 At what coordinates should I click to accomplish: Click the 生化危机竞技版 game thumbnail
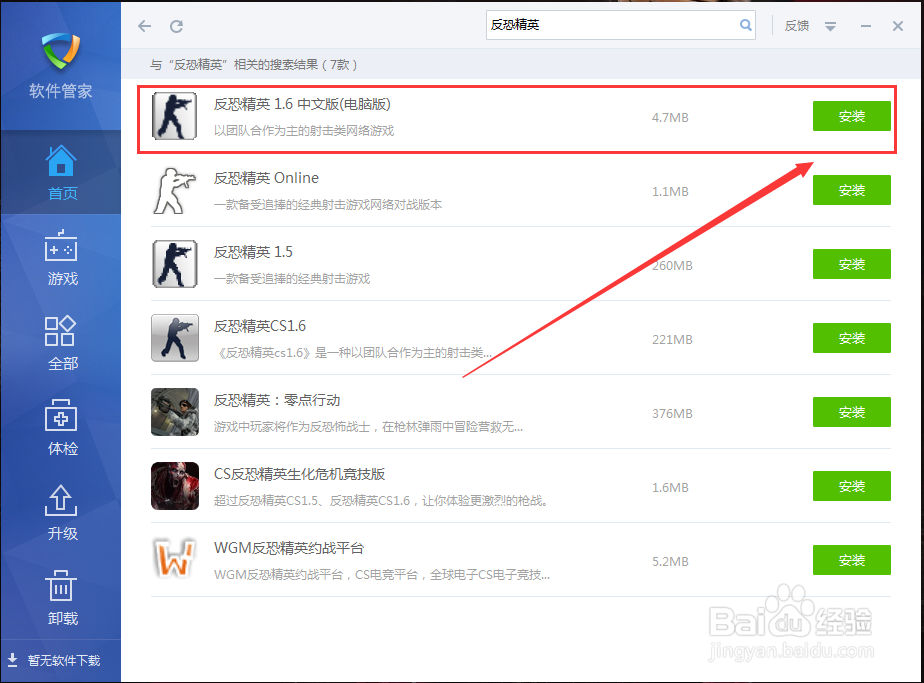click(x=174, y=486)
